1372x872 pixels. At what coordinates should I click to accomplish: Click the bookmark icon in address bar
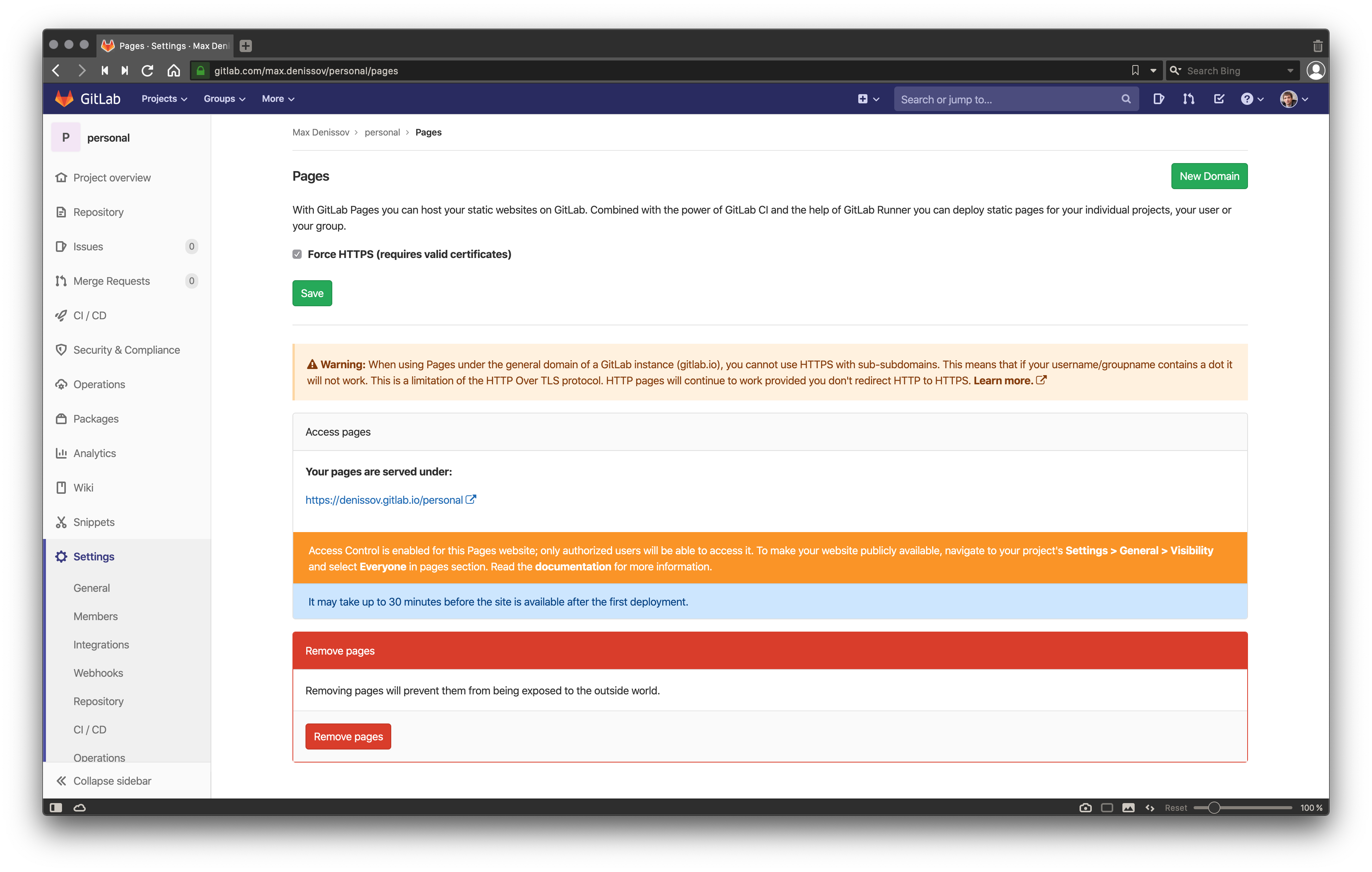coord(1135,71)
